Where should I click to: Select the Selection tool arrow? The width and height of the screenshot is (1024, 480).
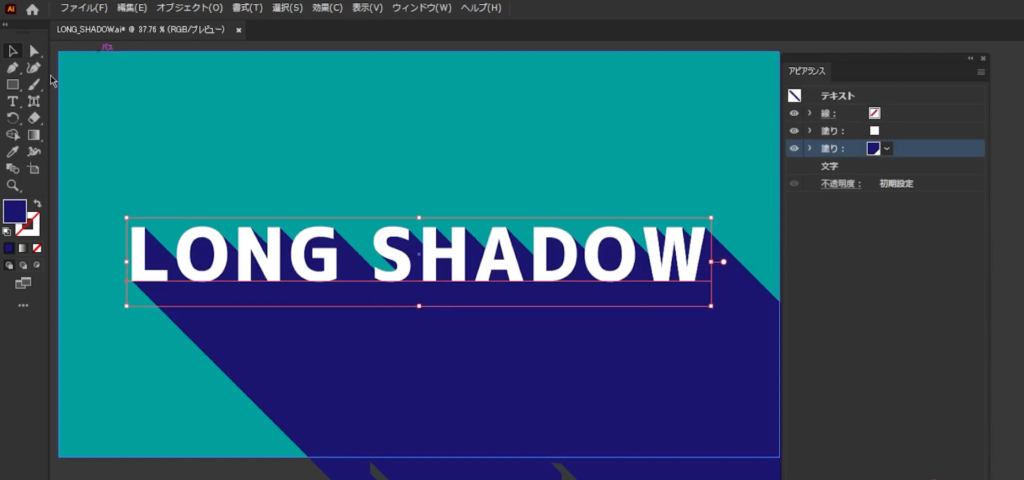(13, 51)
